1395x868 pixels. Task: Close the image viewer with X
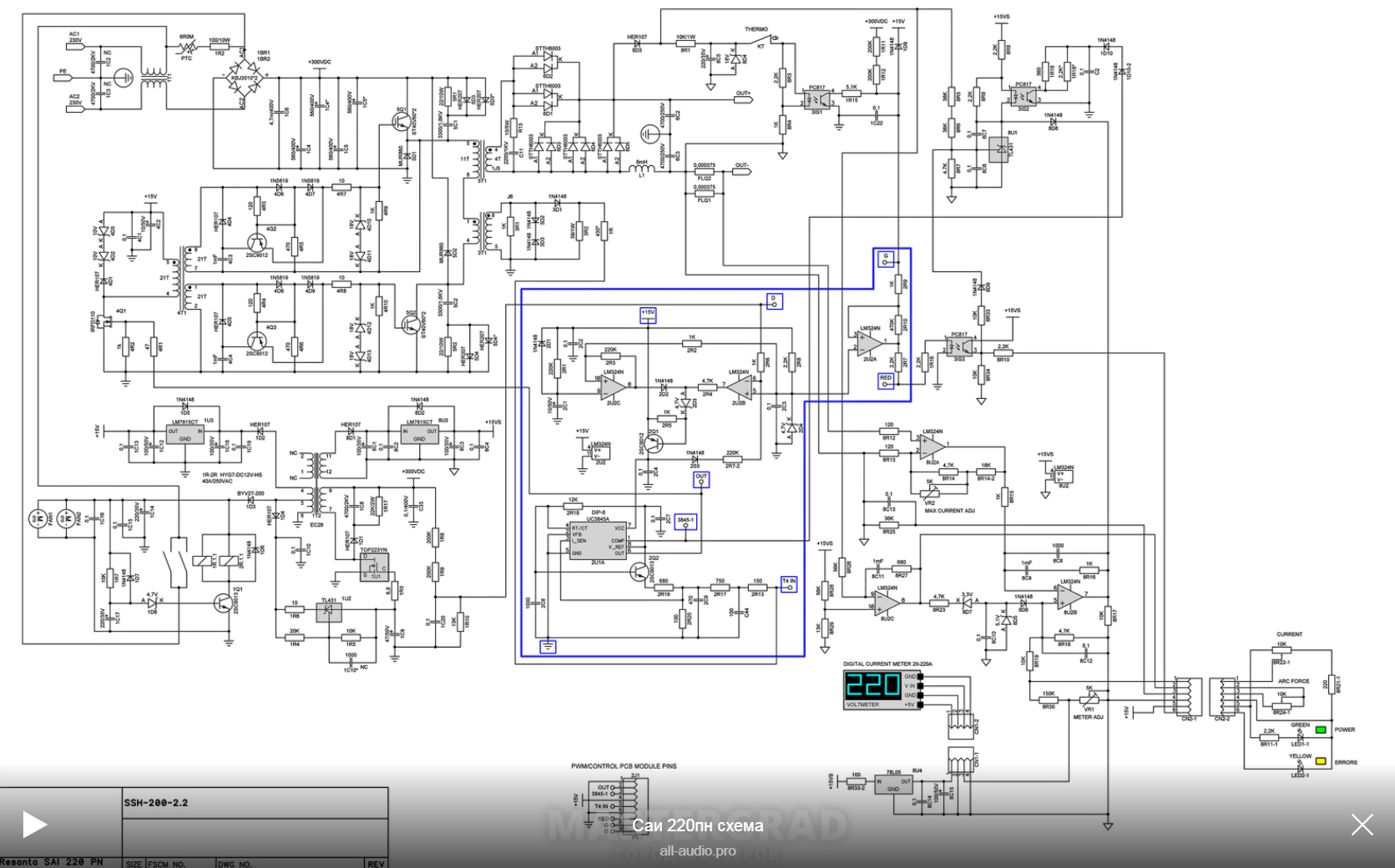pos(1362,825)
